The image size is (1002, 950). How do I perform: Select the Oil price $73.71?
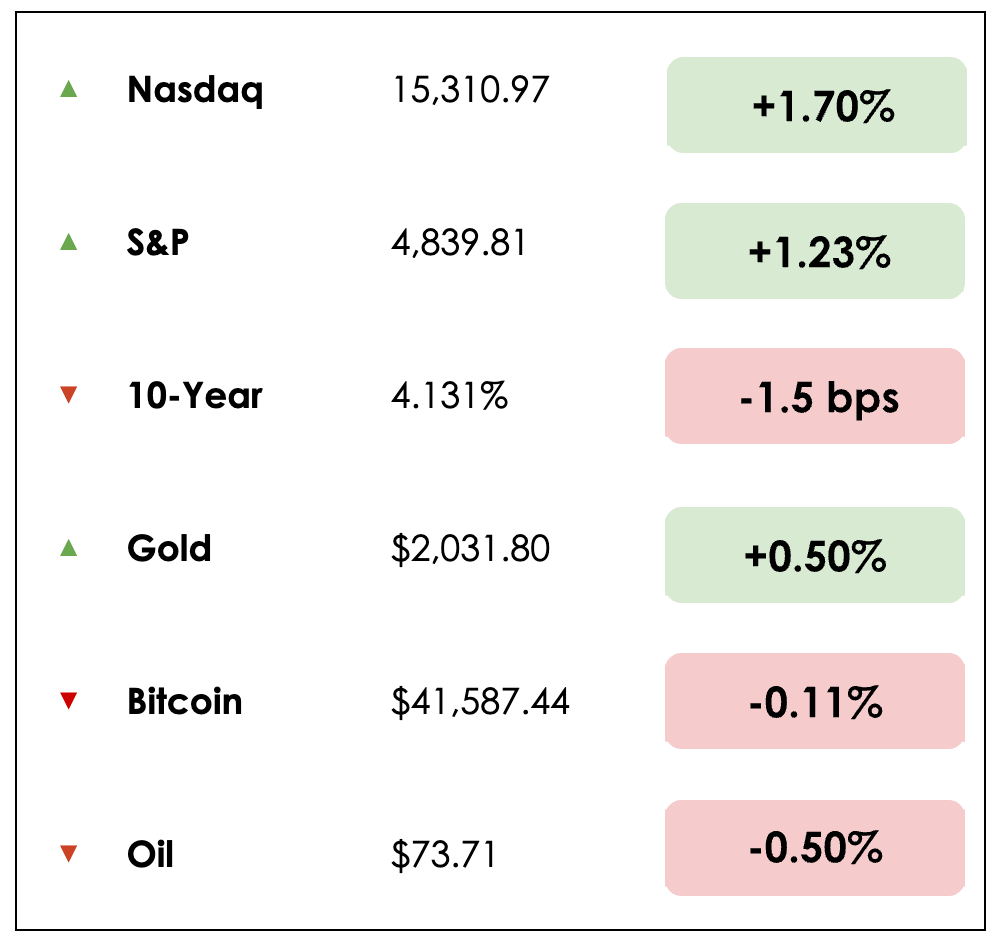click(443, 855)
